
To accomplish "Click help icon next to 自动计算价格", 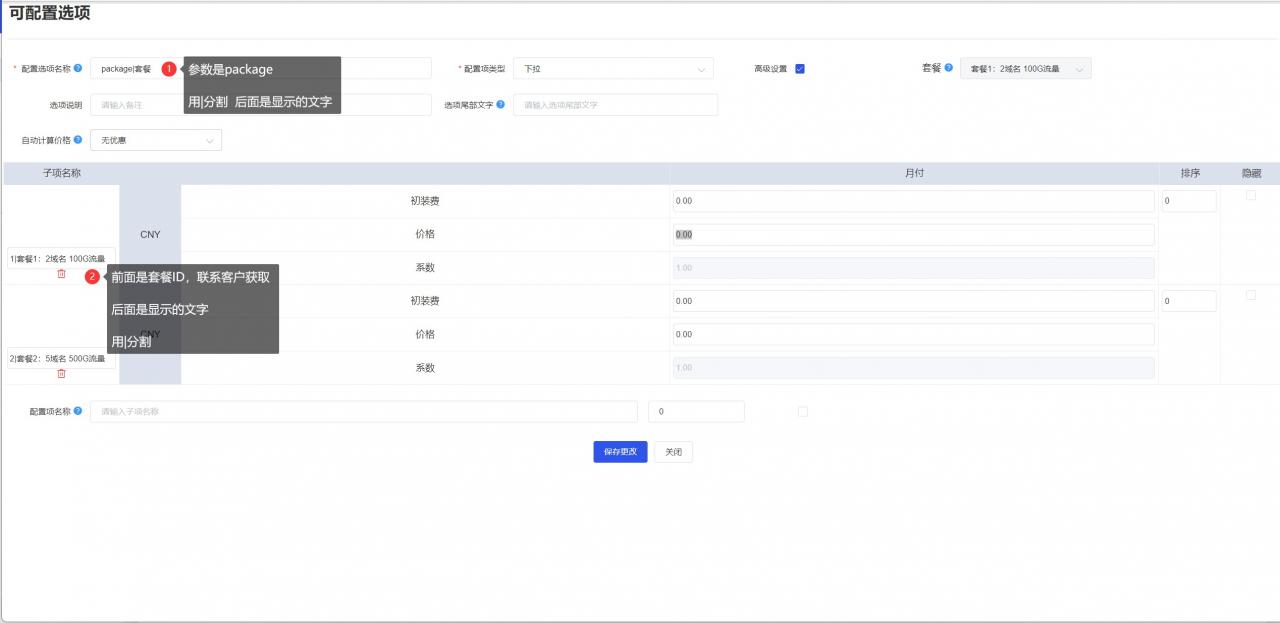I will click(x=78, y=140).
